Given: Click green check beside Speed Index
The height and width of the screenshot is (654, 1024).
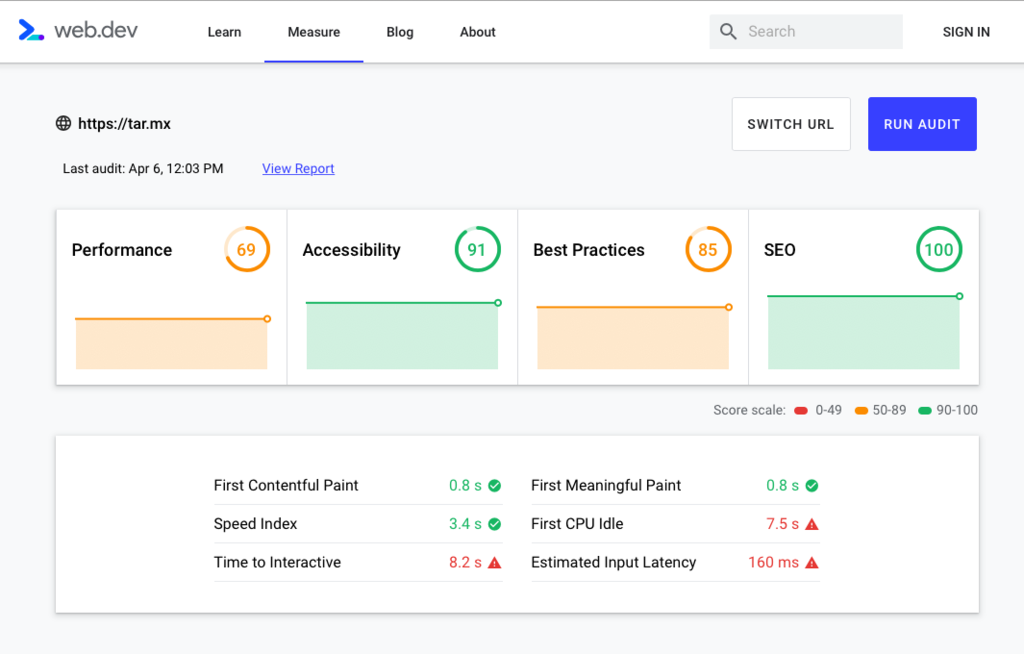Looking at the screenshot, I should point(495,524).
